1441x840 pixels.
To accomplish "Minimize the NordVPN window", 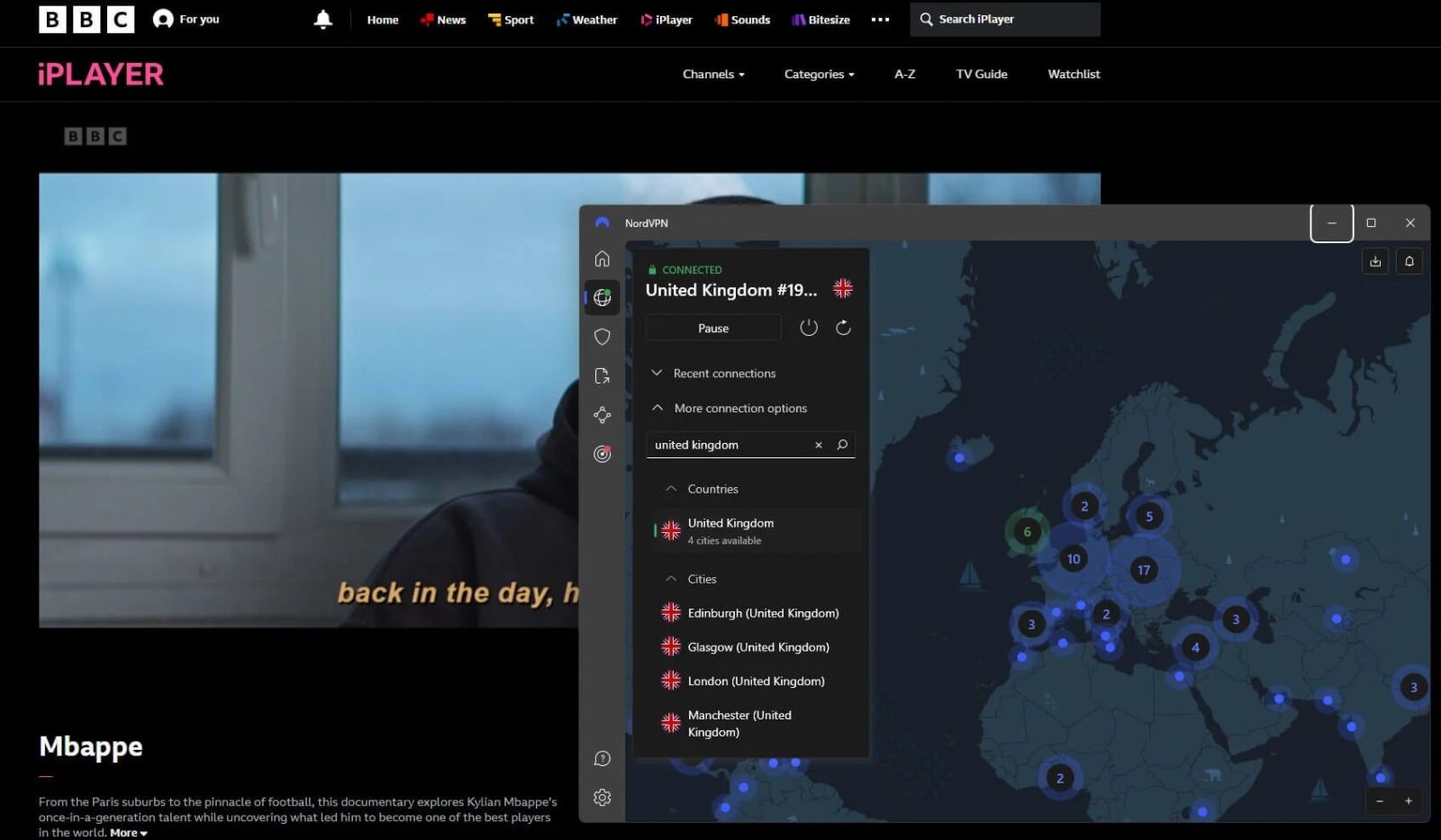I will [1331, 222].
